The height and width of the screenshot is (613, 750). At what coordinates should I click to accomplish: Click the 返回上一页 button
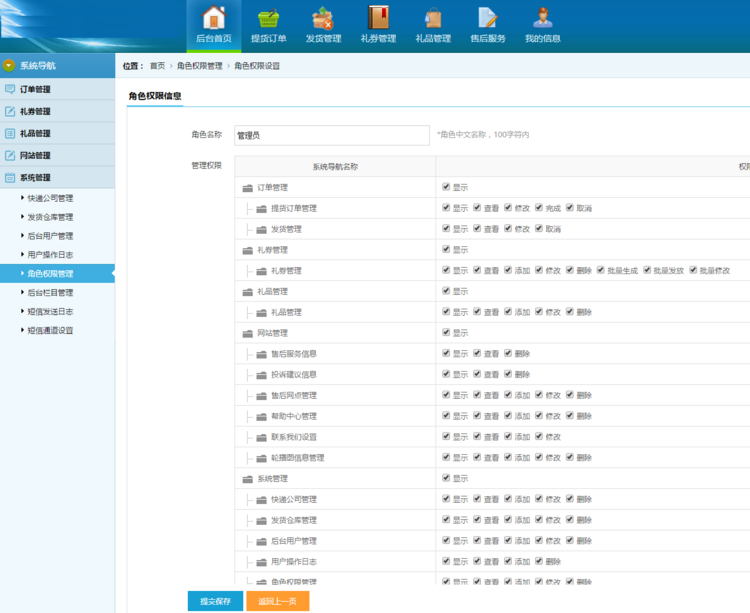[x=277, y=601]
